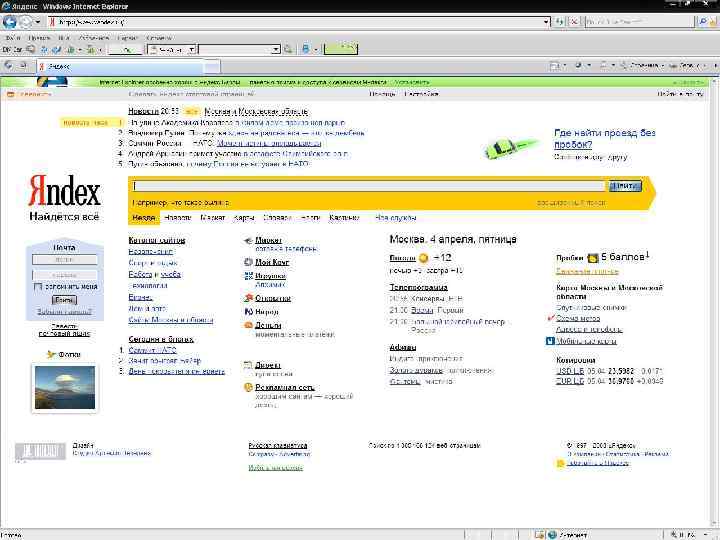Open the wide empty combo box dropdown in toolbar
Screen dimensions: 720x540
pos(276,49)
